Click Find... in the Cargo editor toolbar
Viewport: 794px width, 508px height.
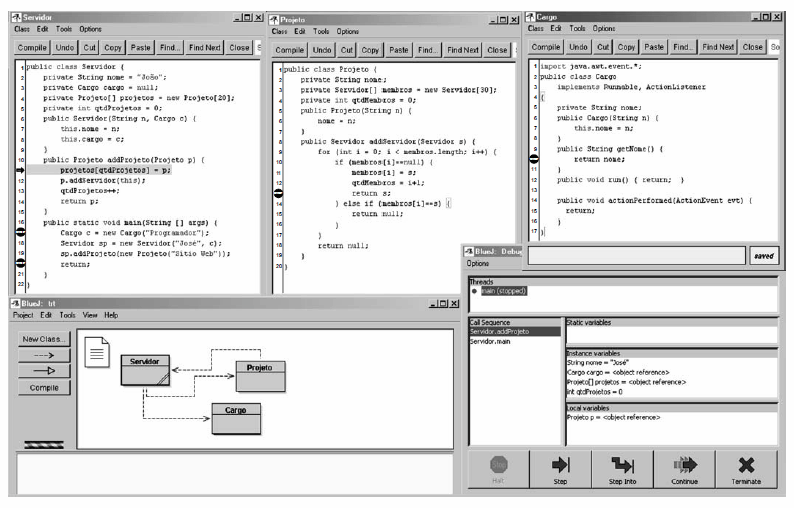(x=682, y=47)
